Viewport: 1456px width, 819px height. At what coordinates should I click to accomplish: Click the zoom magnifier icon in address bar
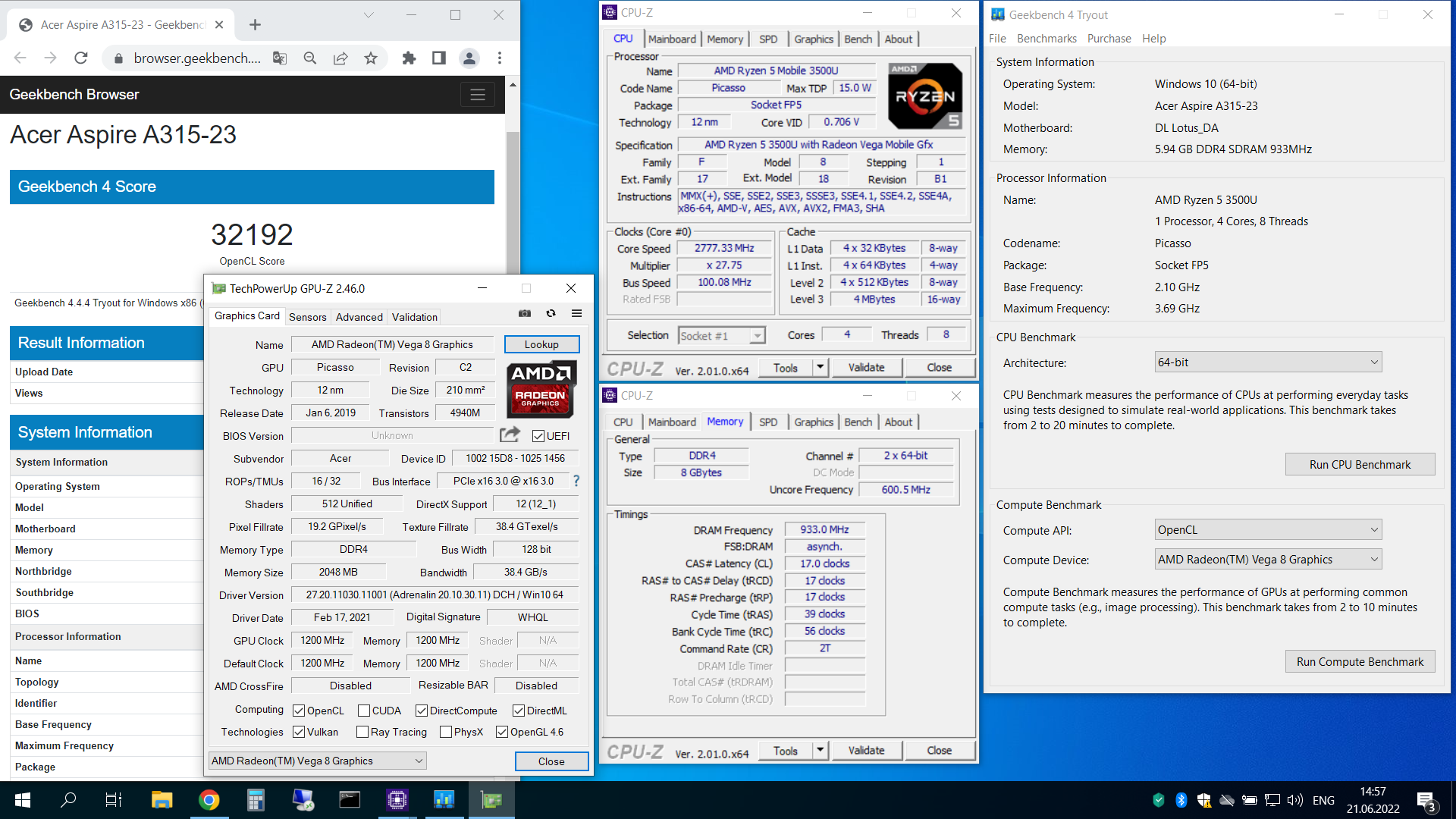tap(310, 58)
